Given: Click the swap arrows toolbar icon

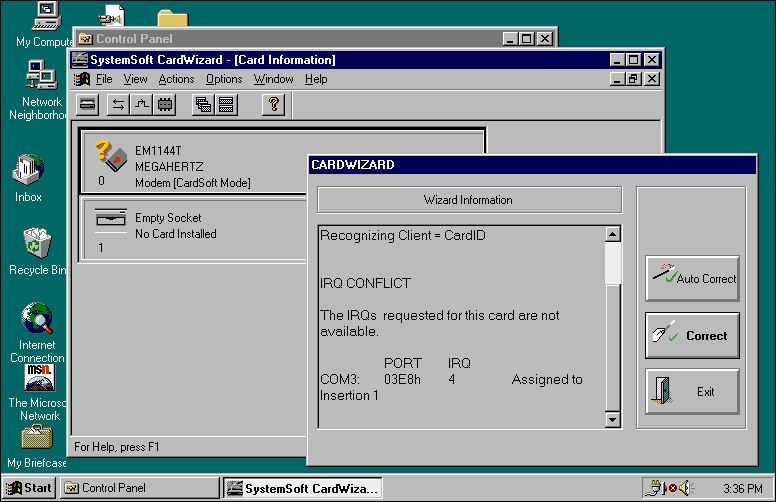Looking at the screenshot, I should click(x=118, y=104).
